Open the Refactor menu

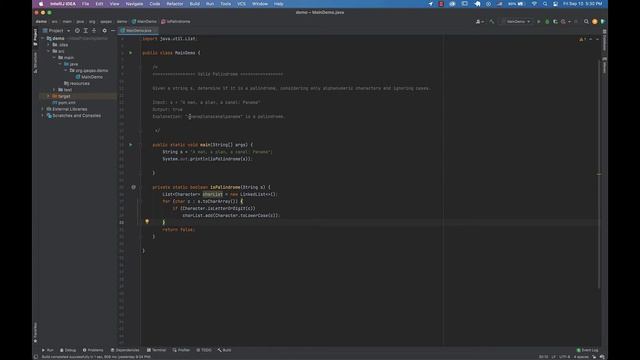[x=175, y=4]
